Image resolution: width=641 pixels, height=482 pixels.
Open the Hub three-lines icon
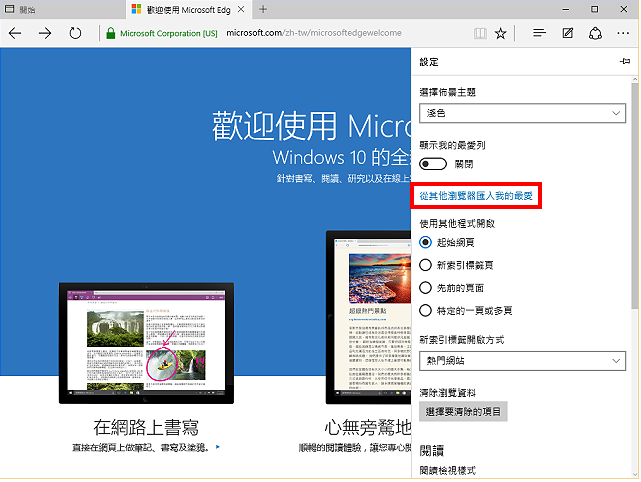[539, 33]
